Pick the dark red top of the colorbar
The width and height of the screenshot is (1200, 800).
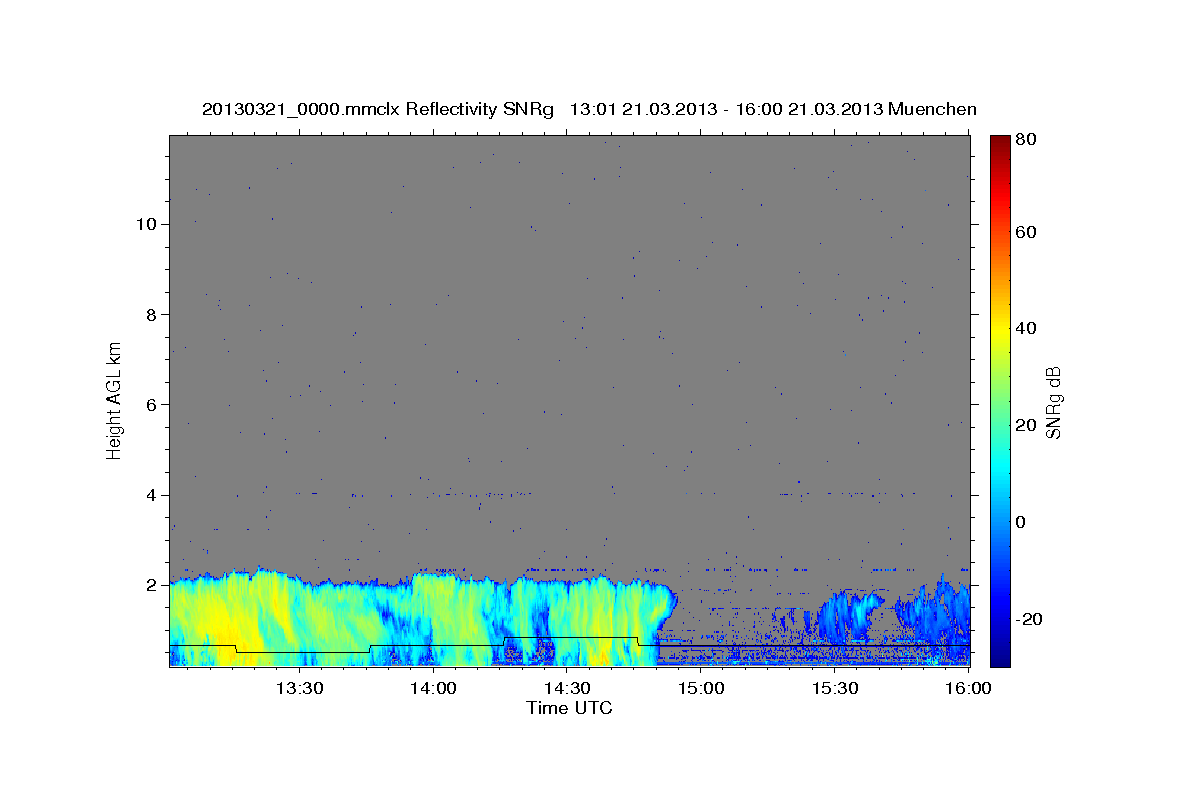[999, 143]
